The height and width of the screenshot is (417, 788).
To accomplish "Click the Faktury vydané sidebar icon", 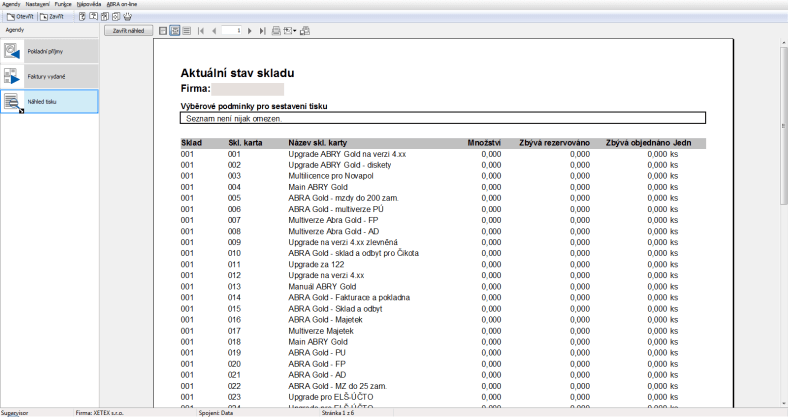I will (12, 76).
